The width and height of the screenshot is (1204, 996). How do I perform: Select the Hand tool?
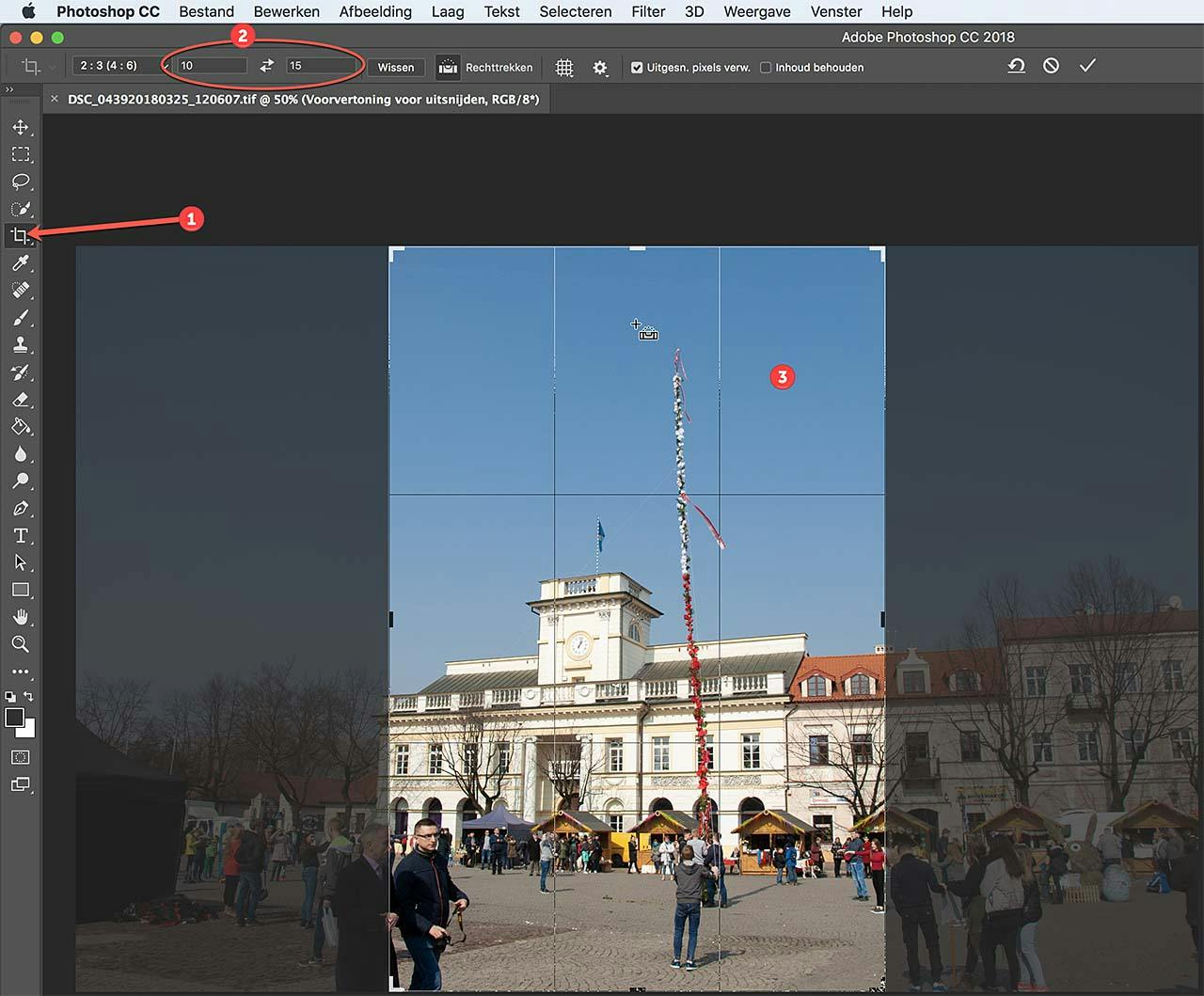pos(21,618)
